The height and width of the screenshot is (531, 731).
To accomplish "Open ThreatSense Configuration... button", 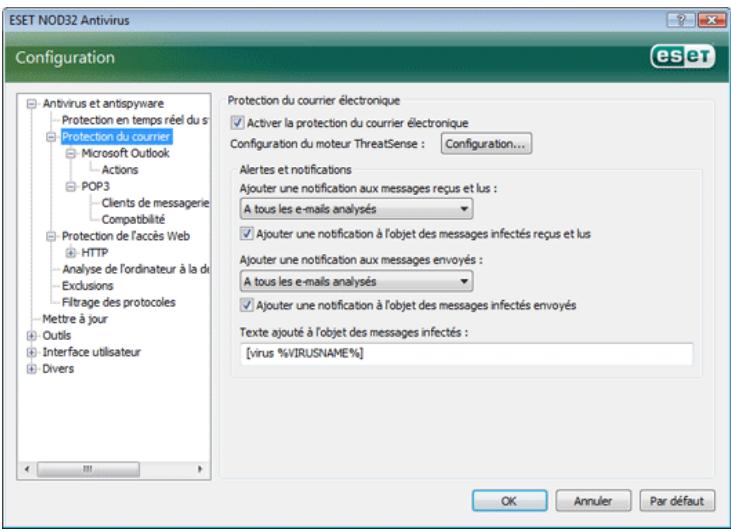I will pos(486,144).
